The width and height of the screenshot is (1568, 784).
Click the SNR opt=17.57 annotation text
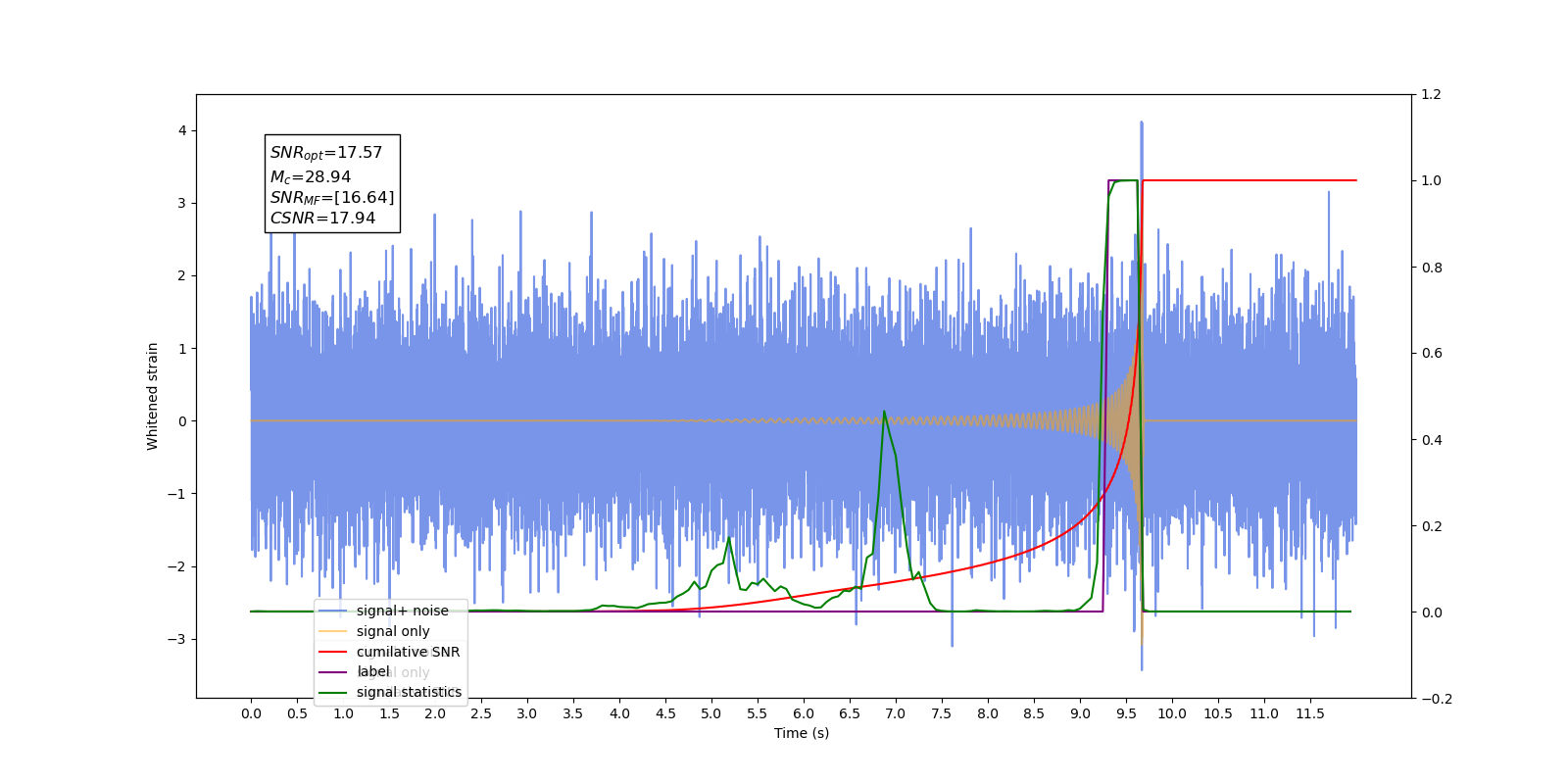tap(326, 153)
